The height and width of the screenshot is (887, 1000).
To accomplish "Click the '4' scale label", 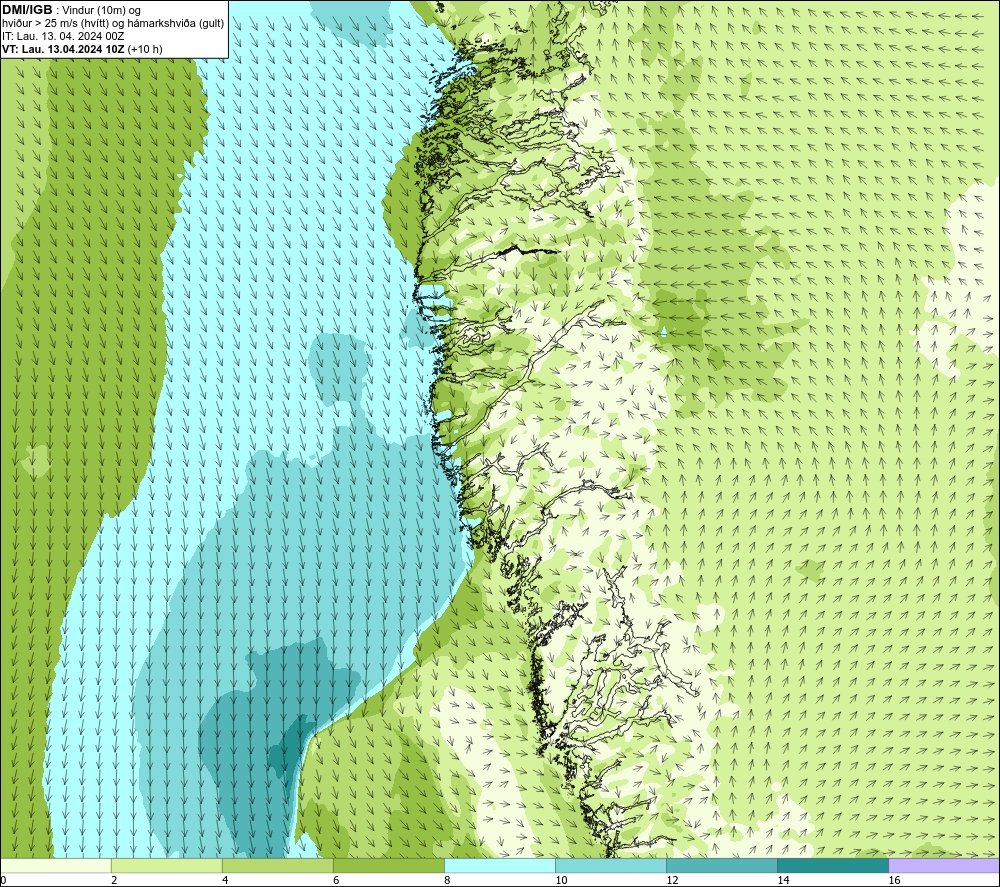I will [225, 880].
